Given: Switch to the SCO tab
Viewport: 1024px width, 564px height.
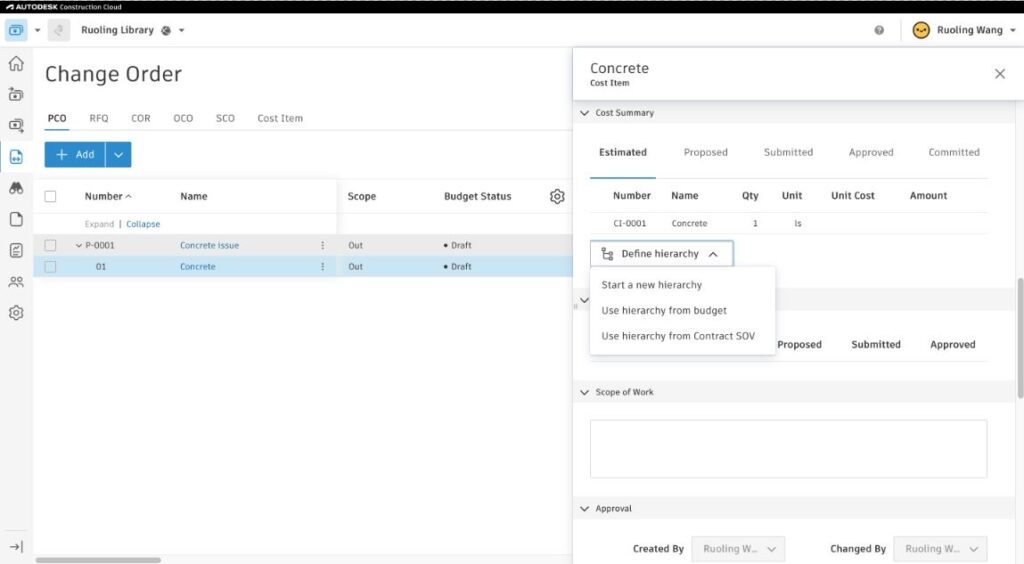Looking at the screenshot, I should 225,118.
